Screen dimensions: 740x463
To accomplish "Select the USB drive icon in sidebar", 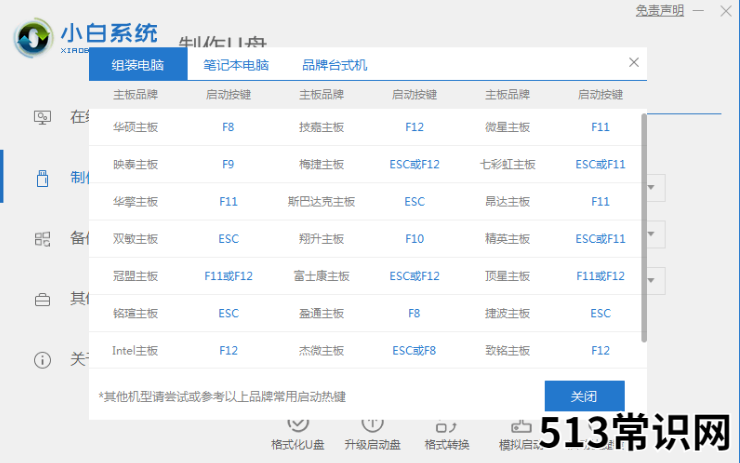I will coord(42,178).
